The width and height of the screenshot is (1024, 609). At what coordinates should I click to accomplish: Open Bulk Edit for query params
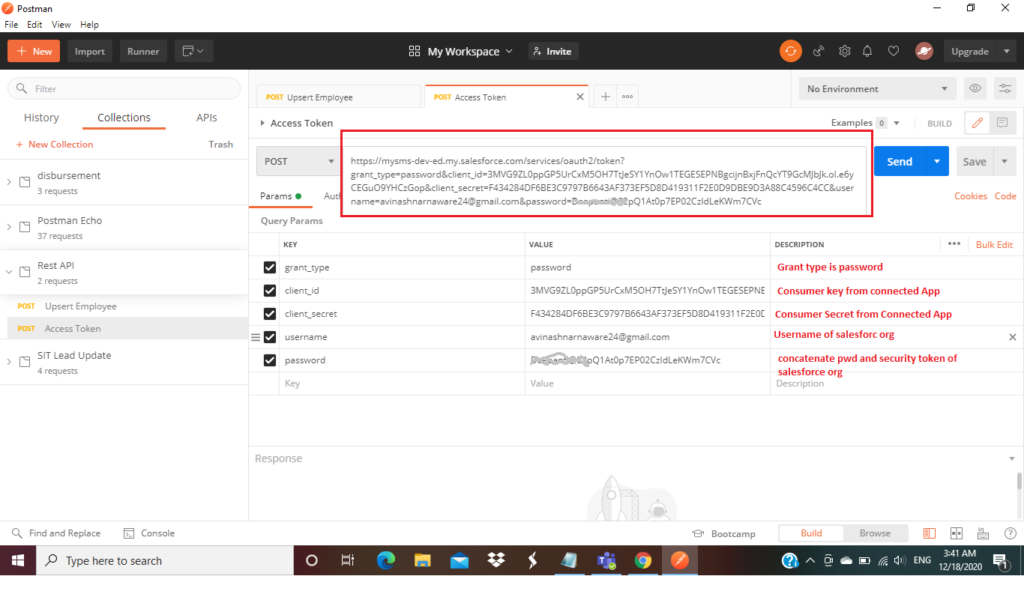click(x=994, y=244)
